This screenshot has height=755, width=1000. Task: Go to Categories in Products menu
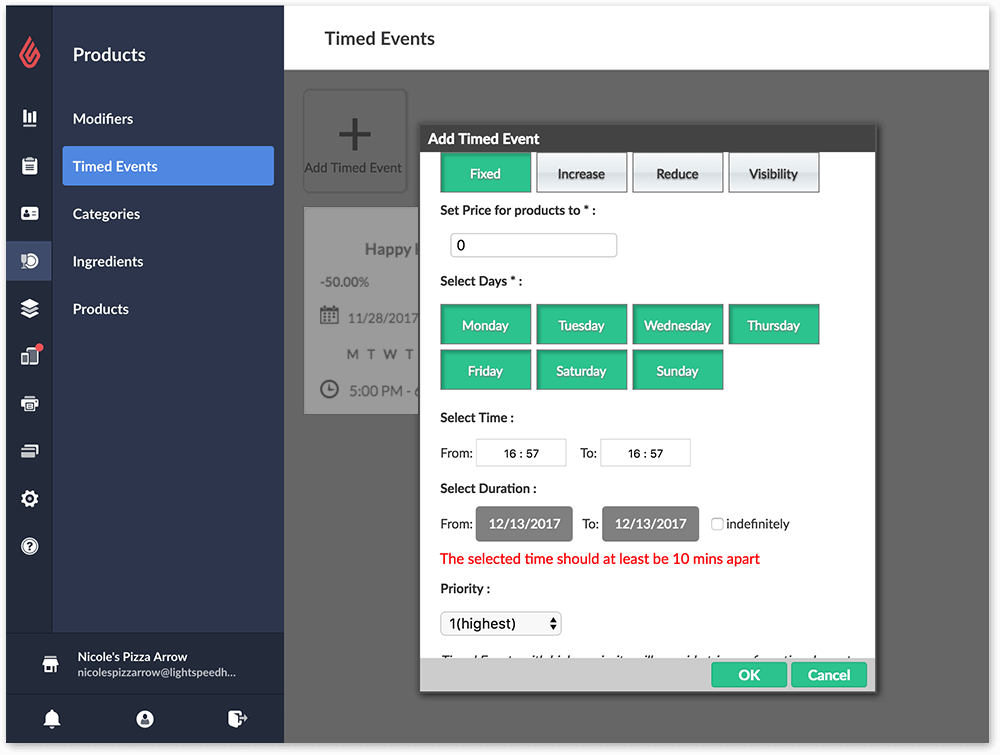click(106, 214)
